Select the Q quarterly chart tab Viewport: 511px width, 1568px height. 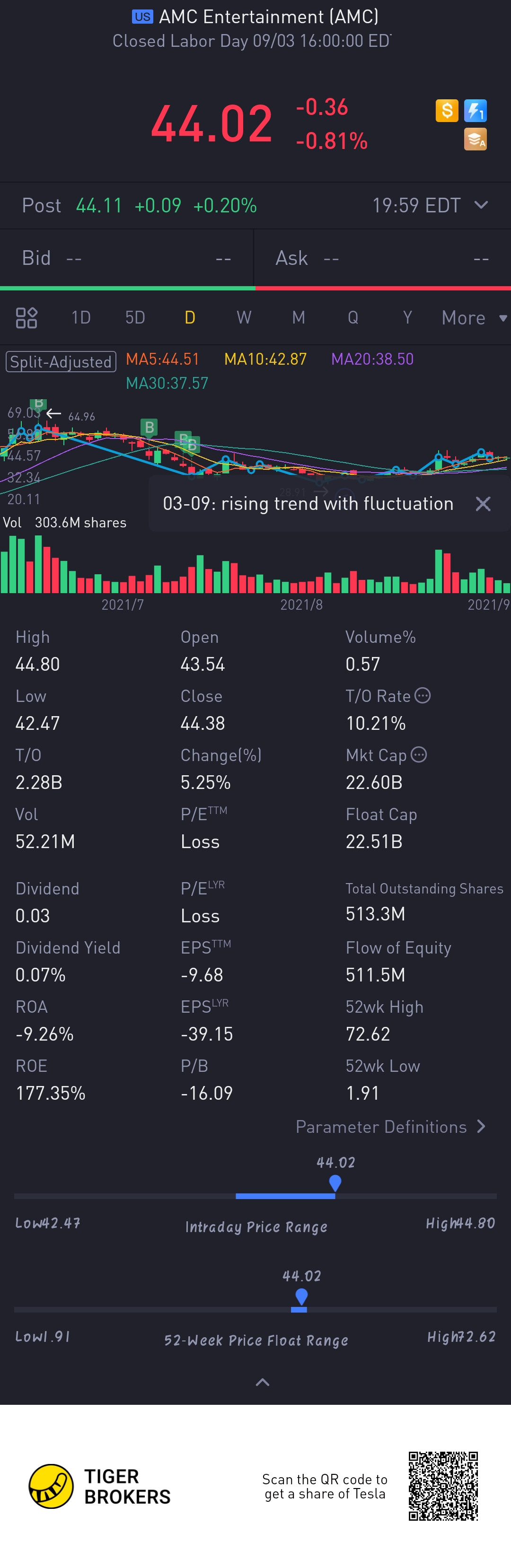click(x=352, y=318)
